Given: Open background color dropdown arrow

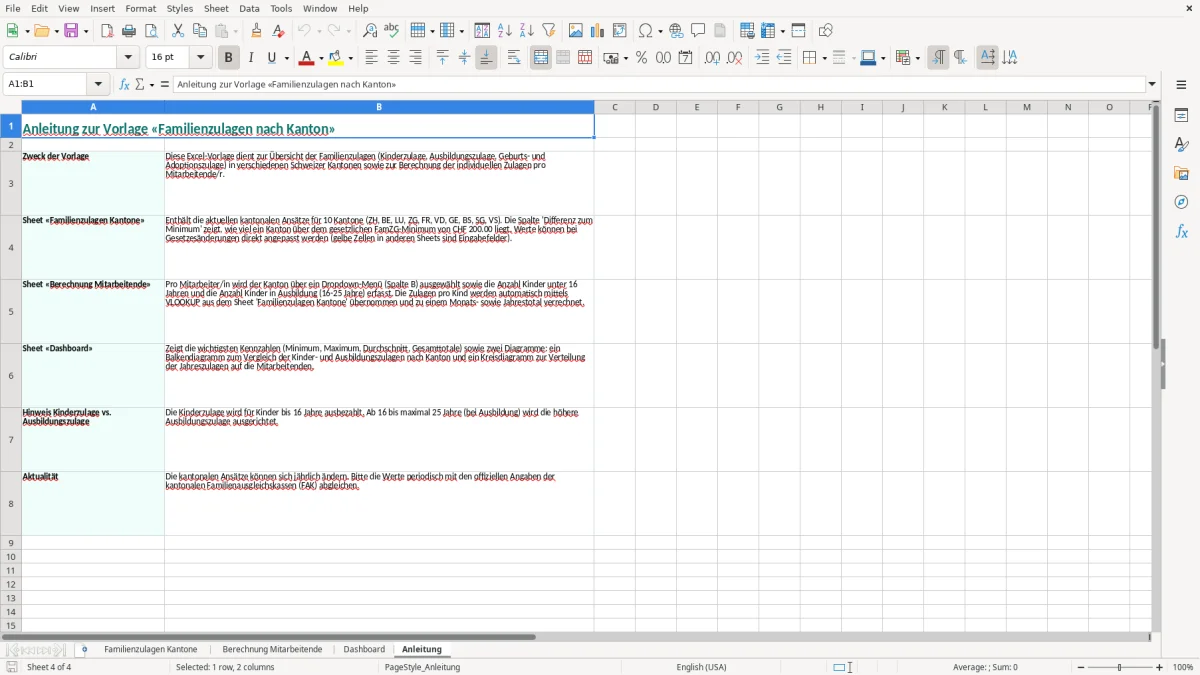Looking at the screenshot, I should pos(351,58).
